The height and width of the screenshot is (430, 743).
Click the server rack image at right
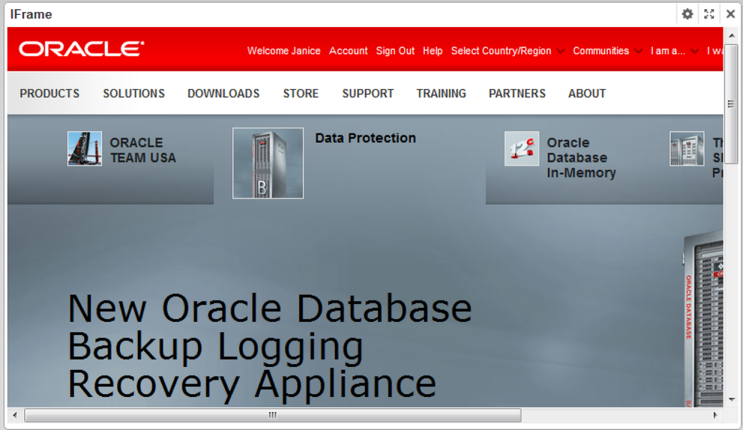pyautogui.click(x=703, y=318)
